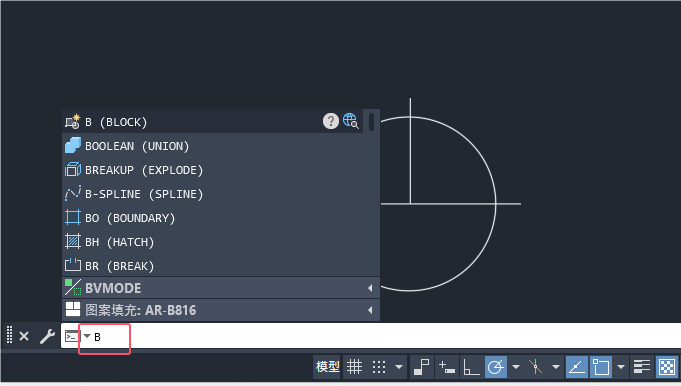Select the 图案填充: AR-B816 entry
Screen dimensions: 681x386
tap(221, 310)
